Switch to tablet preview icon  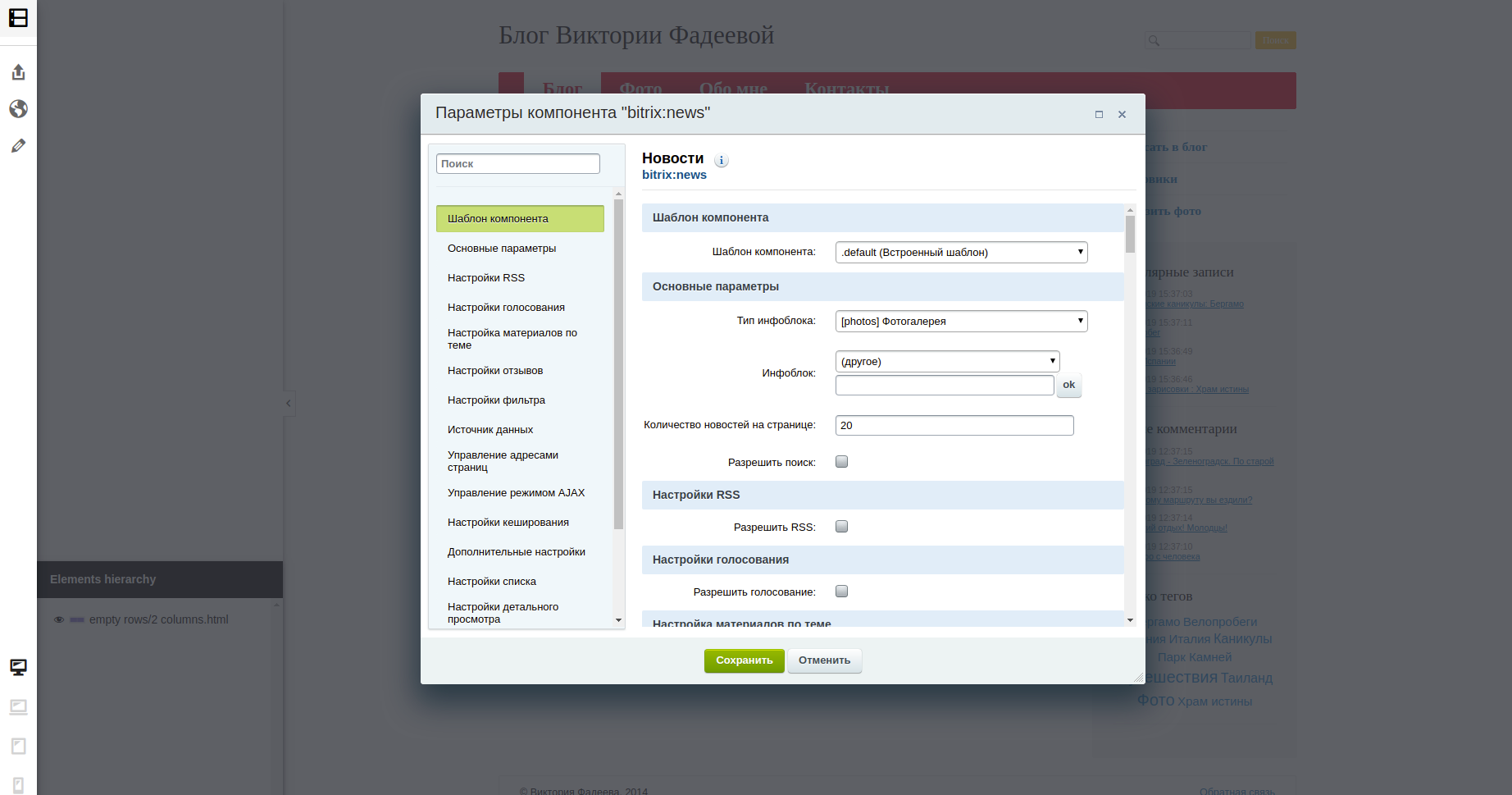(18, 746)
